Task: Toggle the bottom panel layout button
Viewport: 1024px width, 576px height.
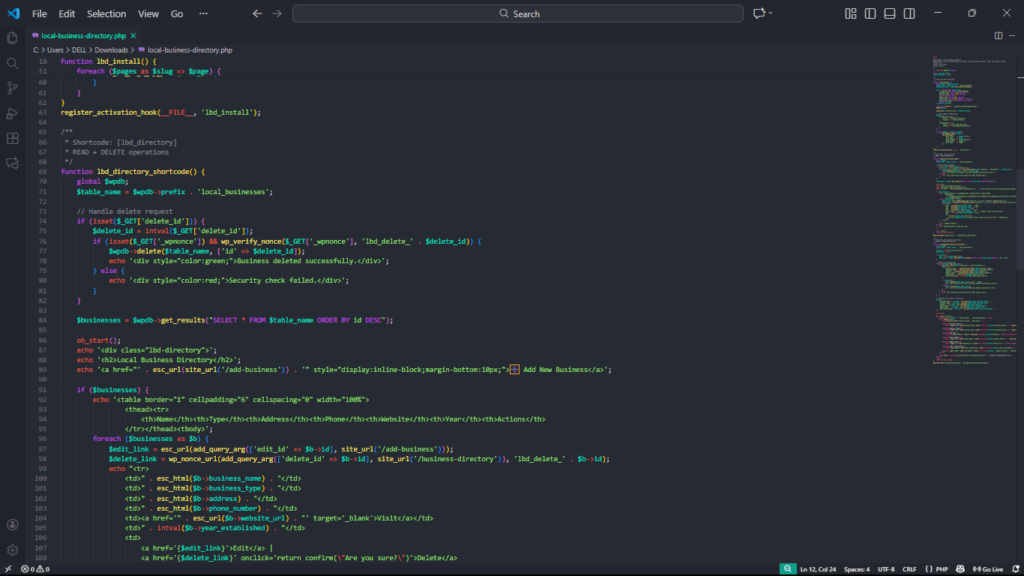Action: point(889,13)
